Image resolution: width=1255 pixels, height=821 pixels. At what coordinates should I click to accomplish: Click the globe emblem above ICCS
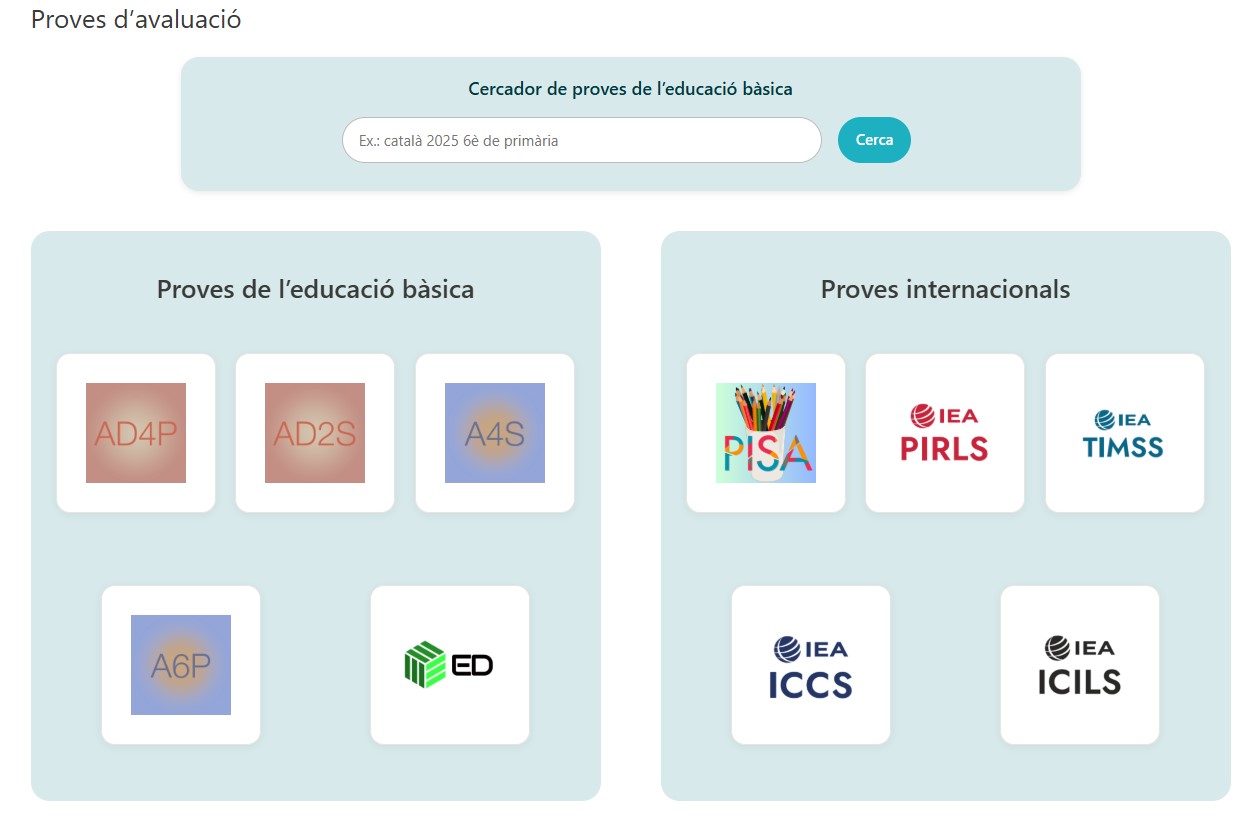(x=786, y=650)
